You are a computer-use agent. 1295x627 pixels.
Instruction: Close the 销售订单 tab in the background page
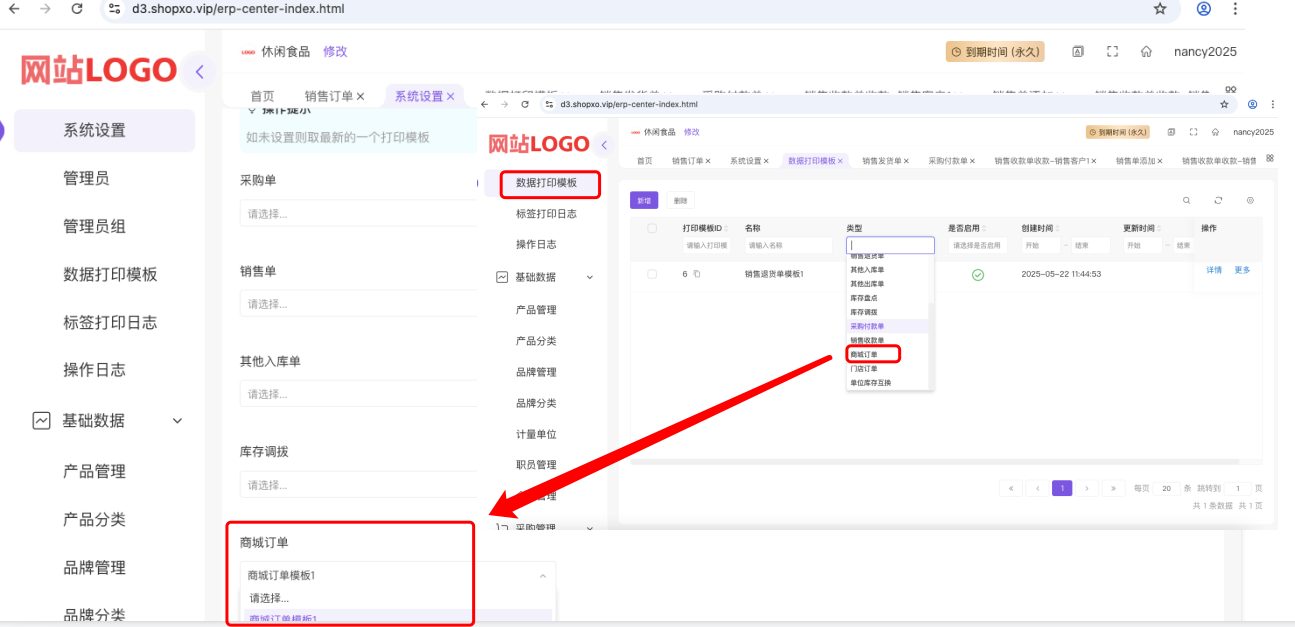361,96
